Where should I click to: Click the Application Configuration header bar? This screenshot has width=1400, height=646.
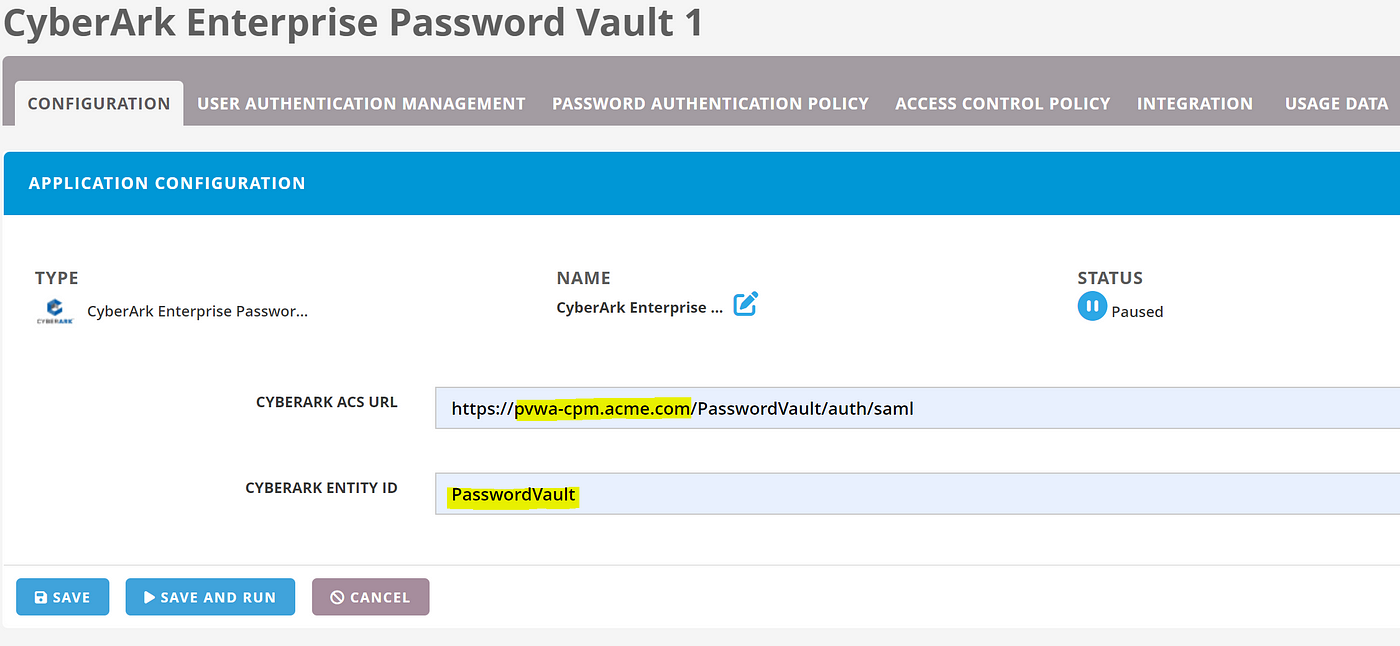[x=702, y=183]
